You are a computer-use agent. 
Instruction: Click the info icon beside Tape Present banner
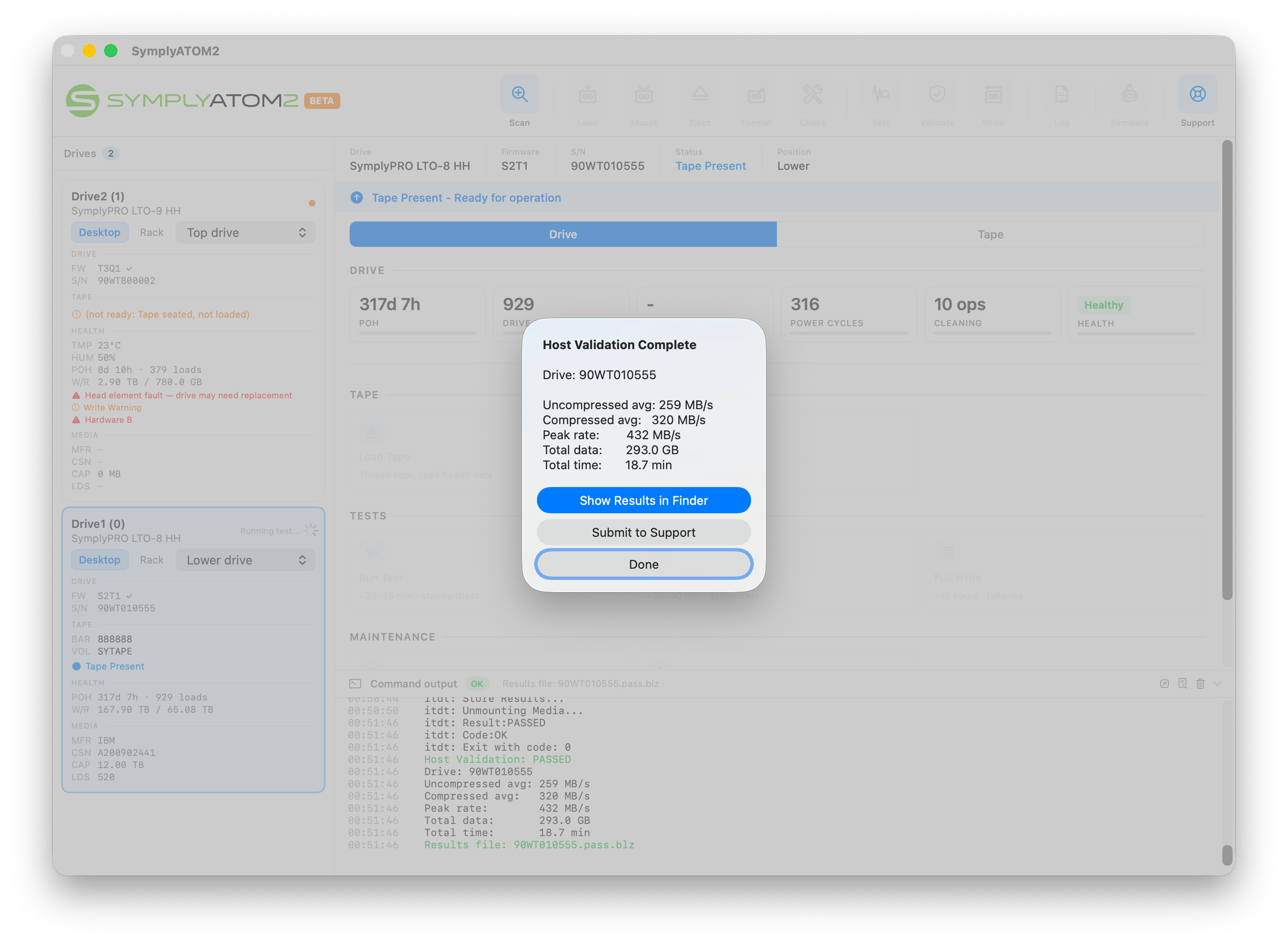[356, 198]
